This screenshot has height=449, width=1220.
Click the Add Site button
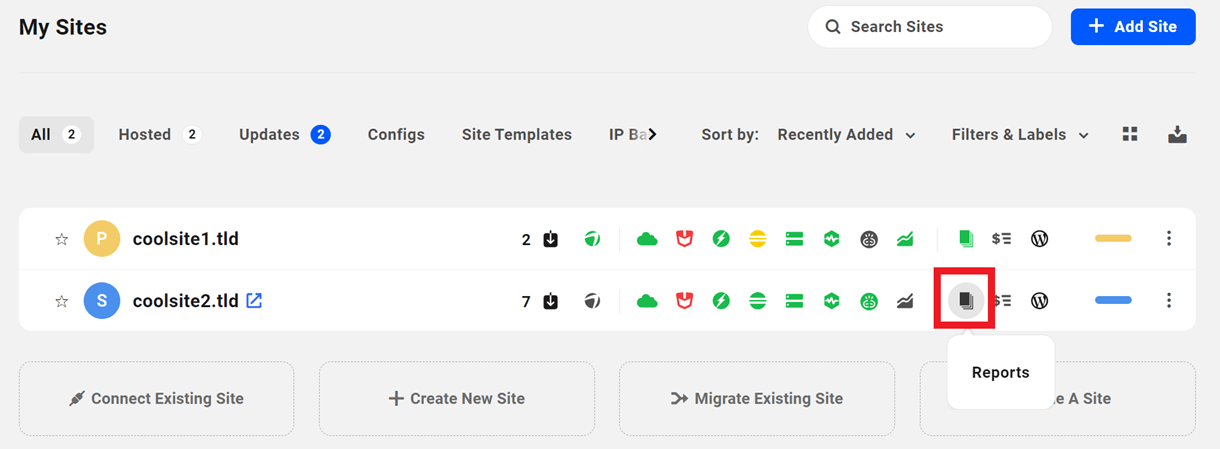pyautogui.click(x=1133, y=27)
